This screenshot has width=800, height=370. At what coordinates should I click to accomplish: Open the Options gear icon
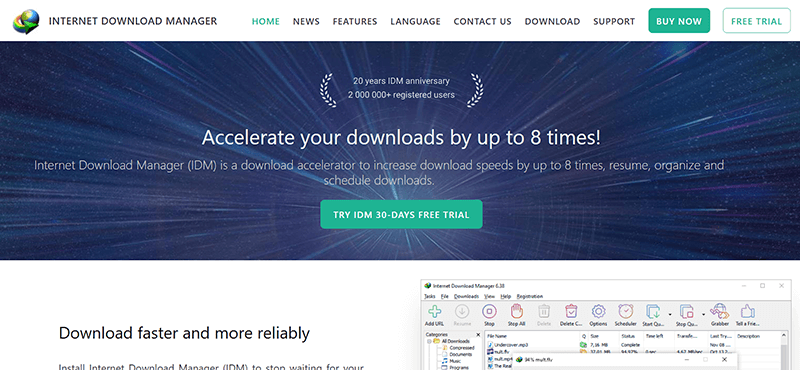pyautogui.click(x=598, y=311)
